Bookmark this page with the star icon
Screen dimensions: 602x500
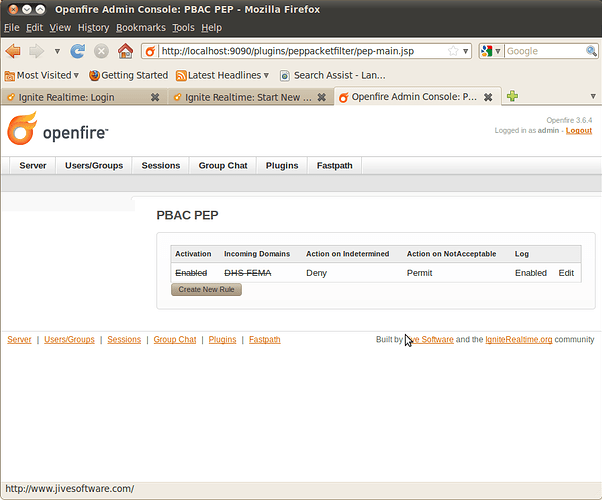[453, 51]
